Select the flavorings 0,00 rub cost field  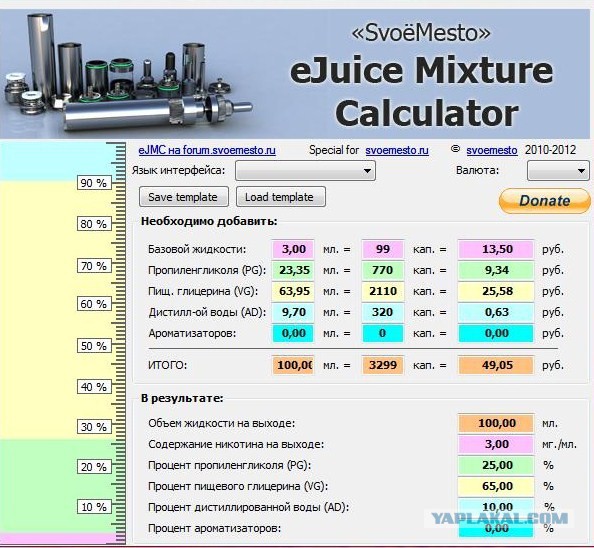[x=496, y=333]
